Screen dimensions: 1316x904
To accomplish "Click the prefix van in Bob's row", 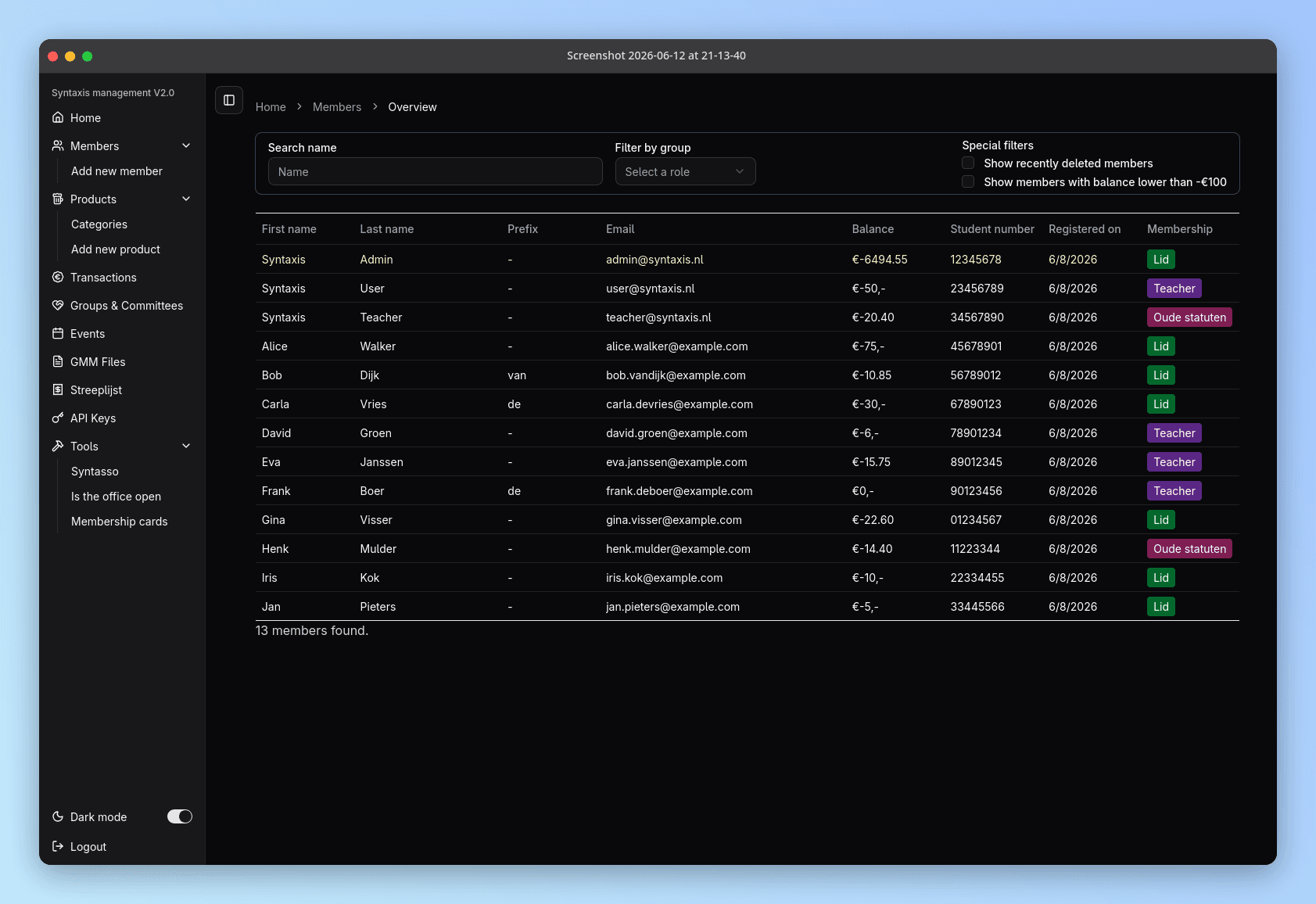I will (x=517, y=375).
